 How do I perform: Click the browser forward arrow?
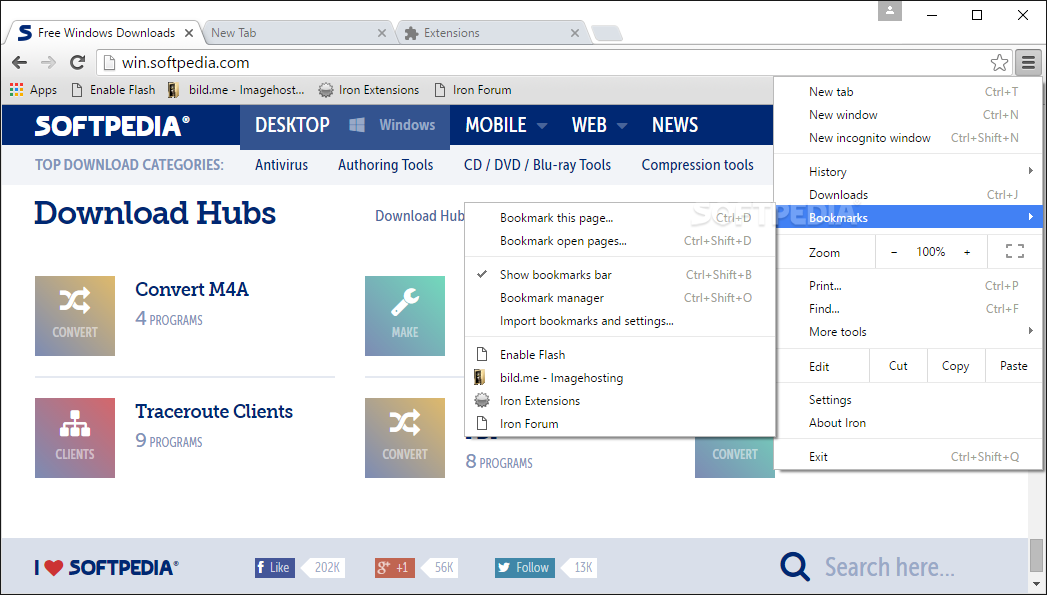tap(48, 63)
